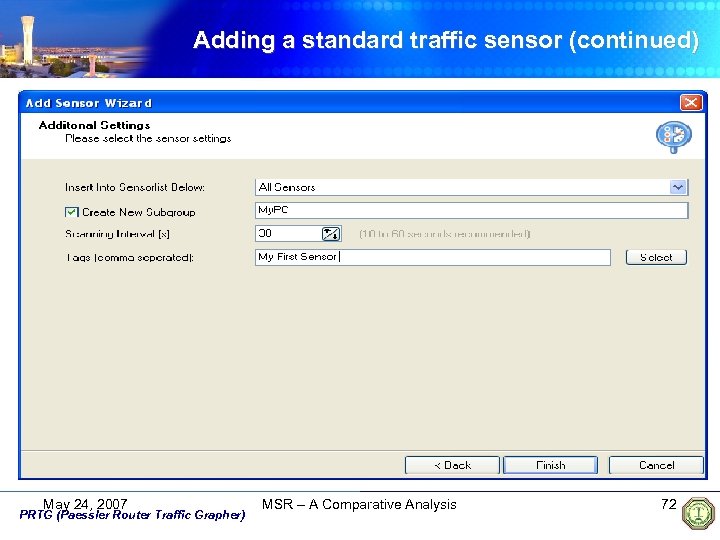Click the 'Additonal Settings' heading text
The image size is (720, 540).
point(94,125)
